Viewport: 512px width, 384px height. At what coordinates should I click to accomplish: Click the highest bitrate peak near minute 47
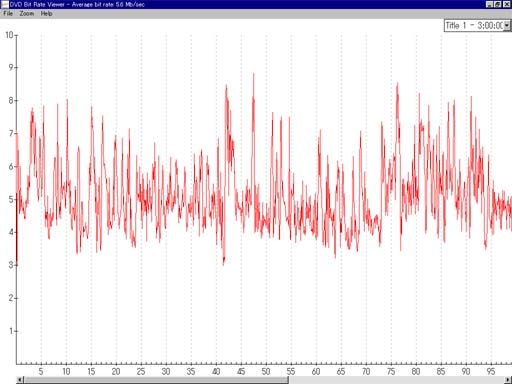[254, 74]
